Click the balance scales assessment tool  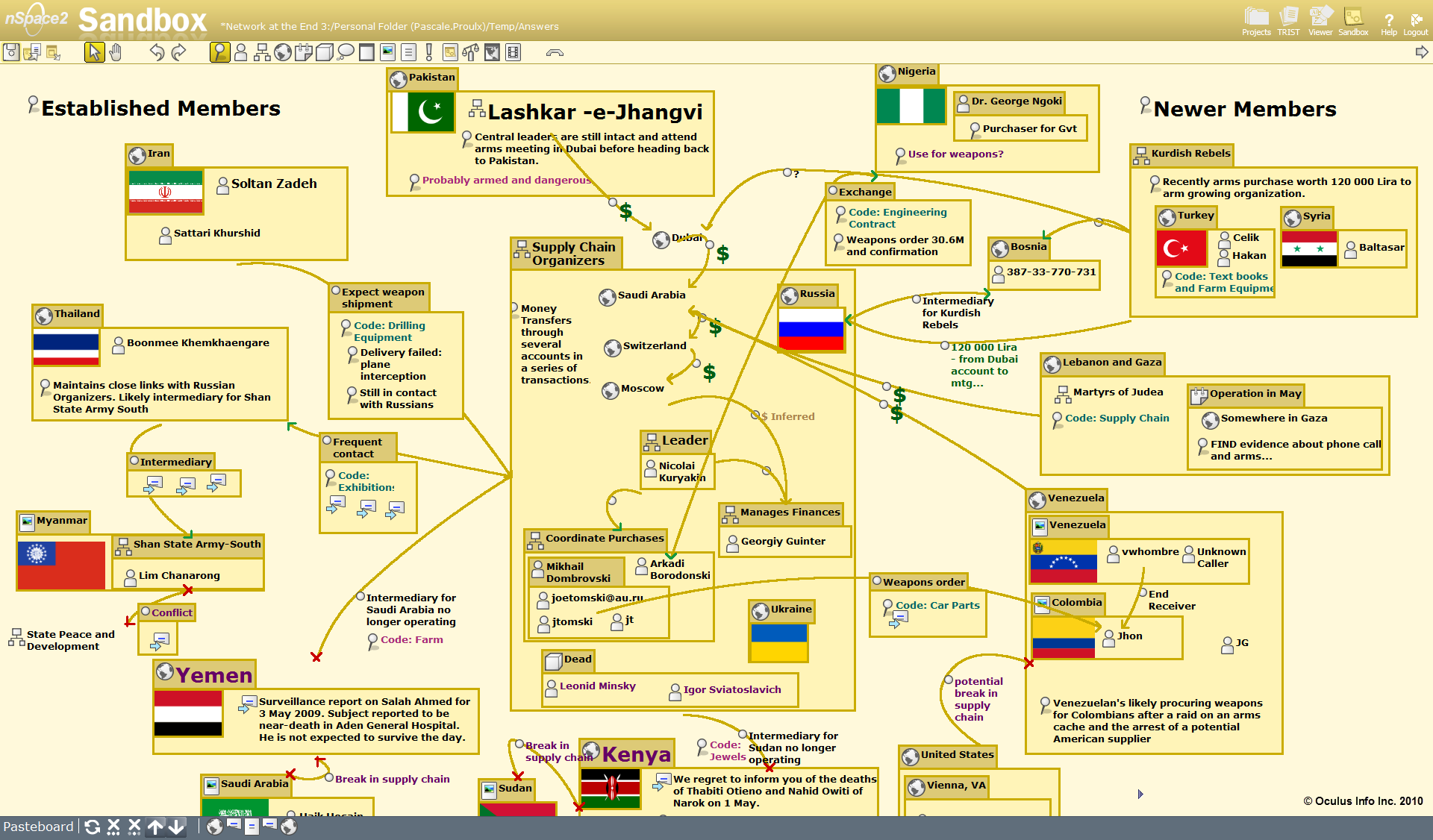[471, 52]
